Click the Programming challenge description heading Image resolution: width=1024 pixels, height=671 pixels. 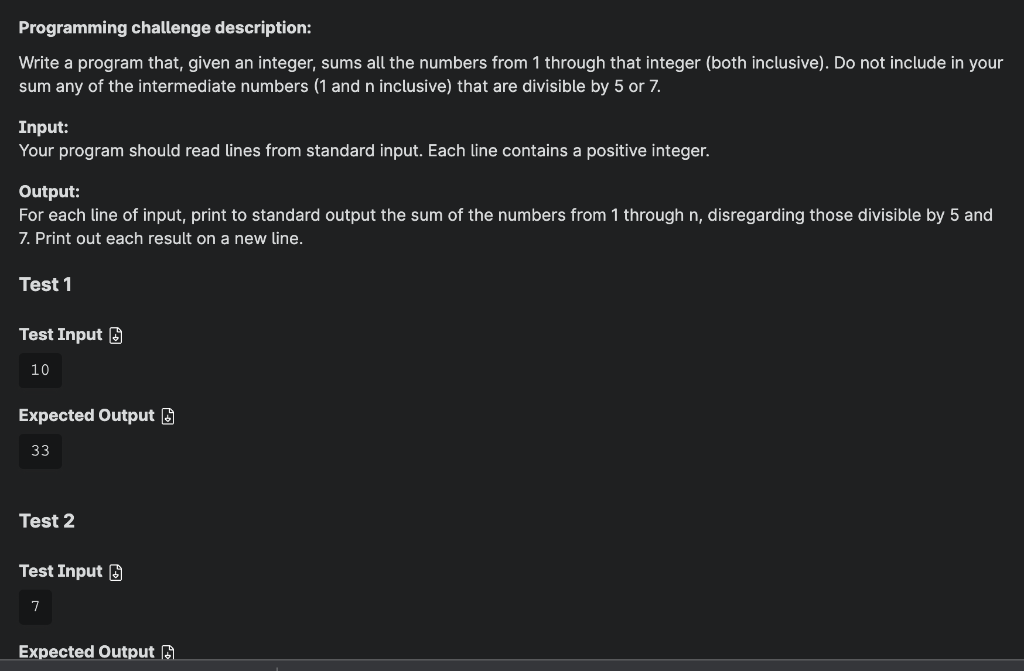(x=165, y=28)
